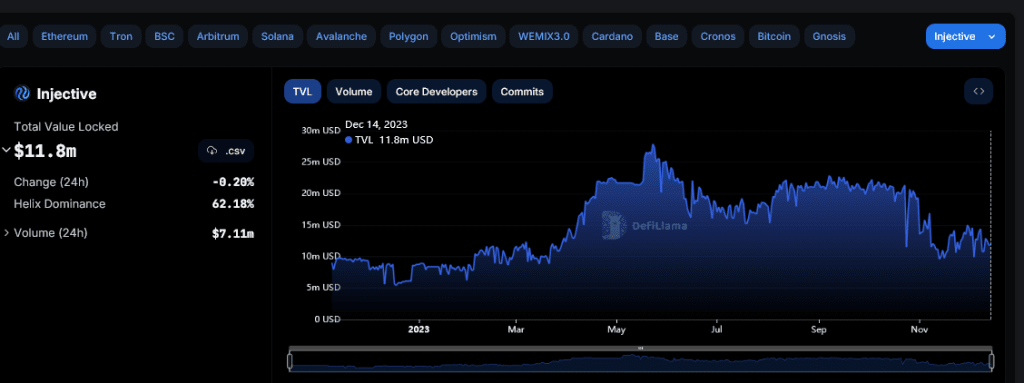
Task: Filter by Base chain
Action: click(667, 37)
